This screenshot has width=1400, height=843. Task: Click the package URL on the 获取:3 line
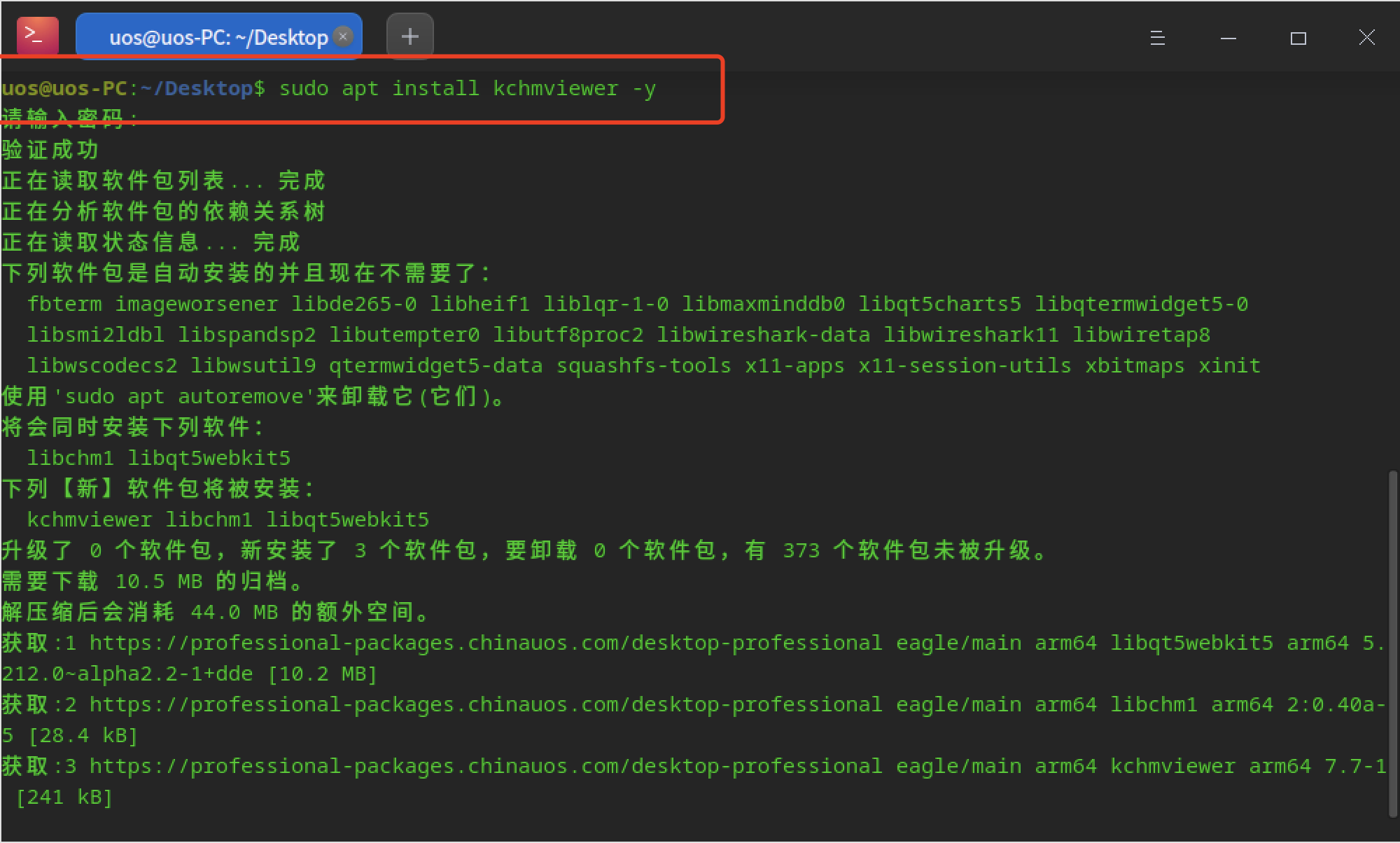(x=485, y=766)
